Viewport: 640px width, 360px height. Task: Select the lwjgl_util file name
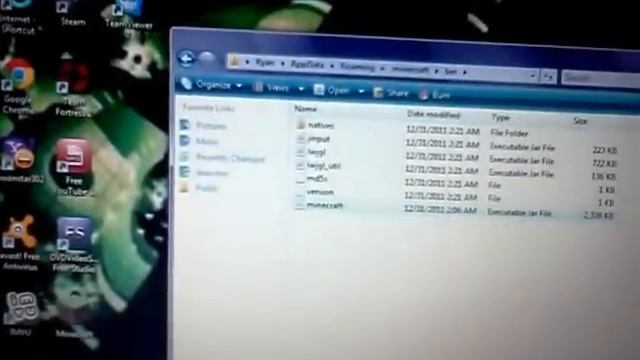[324, 166]
